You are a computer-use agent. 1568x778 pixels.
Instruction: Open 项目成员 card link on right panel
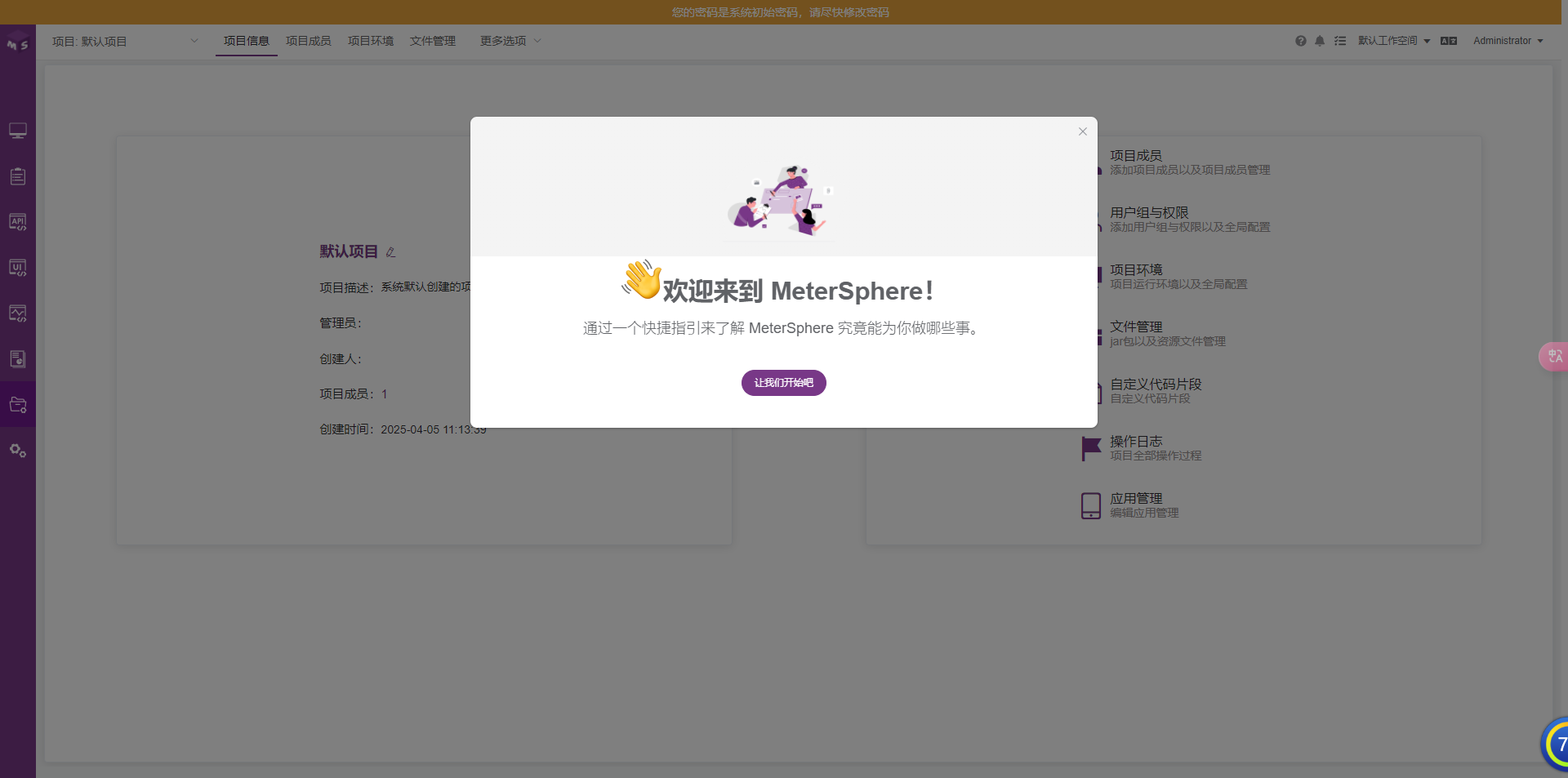coord(1136,155)
